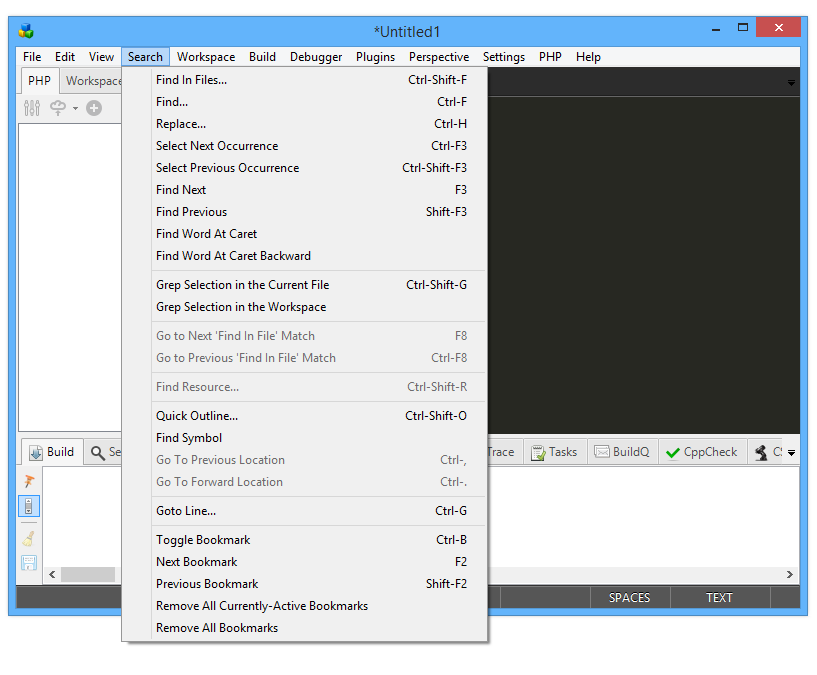Click TEXT language label in status bar
817x675 pixels.
[x=719, y=598]
